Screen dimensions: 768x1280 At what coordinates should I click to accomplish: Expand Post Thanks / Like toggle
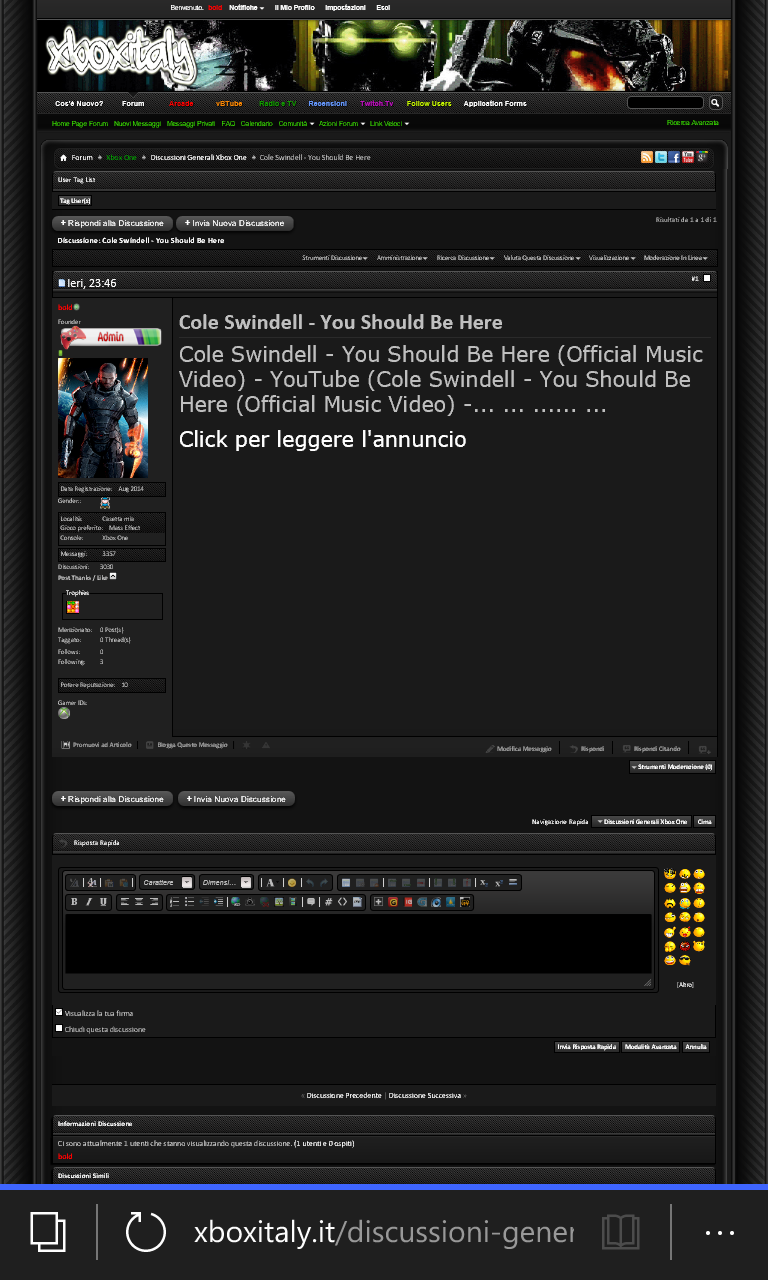(x=113, y=576)
